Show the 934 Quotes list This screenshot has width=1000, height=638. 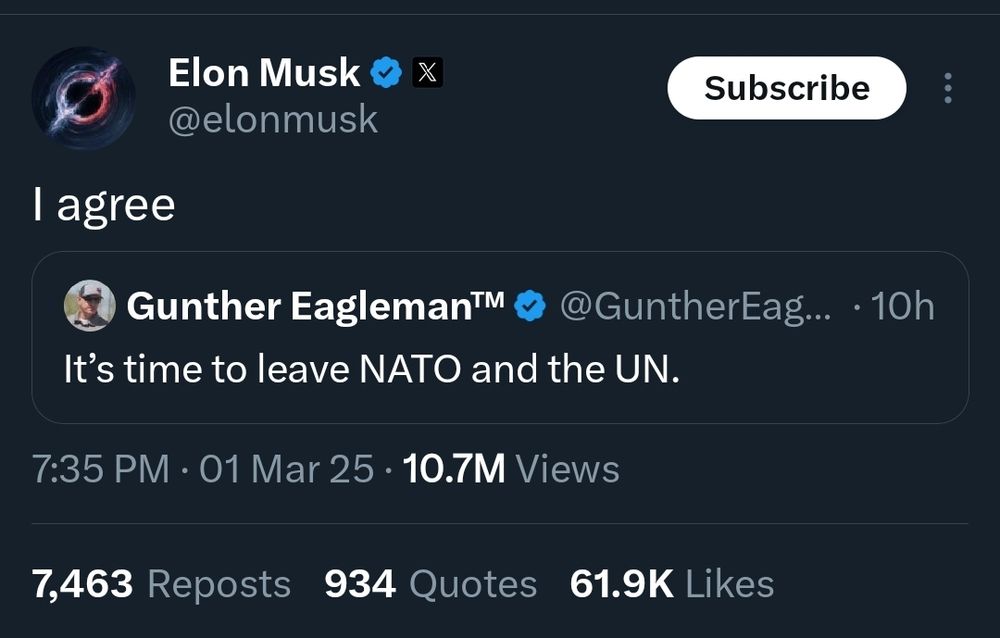coord(430,584)
